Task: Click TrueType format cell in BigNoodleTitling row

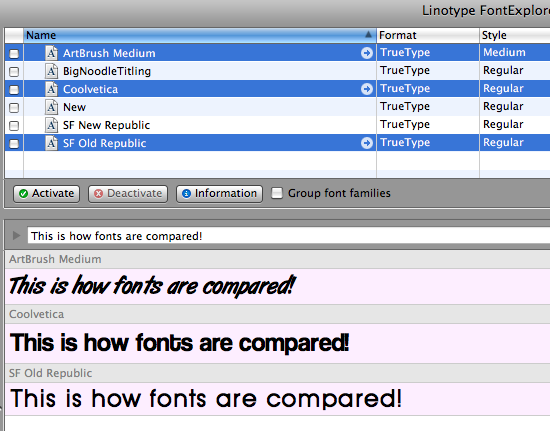Action: pyautogui.click(x=405, y=70)
